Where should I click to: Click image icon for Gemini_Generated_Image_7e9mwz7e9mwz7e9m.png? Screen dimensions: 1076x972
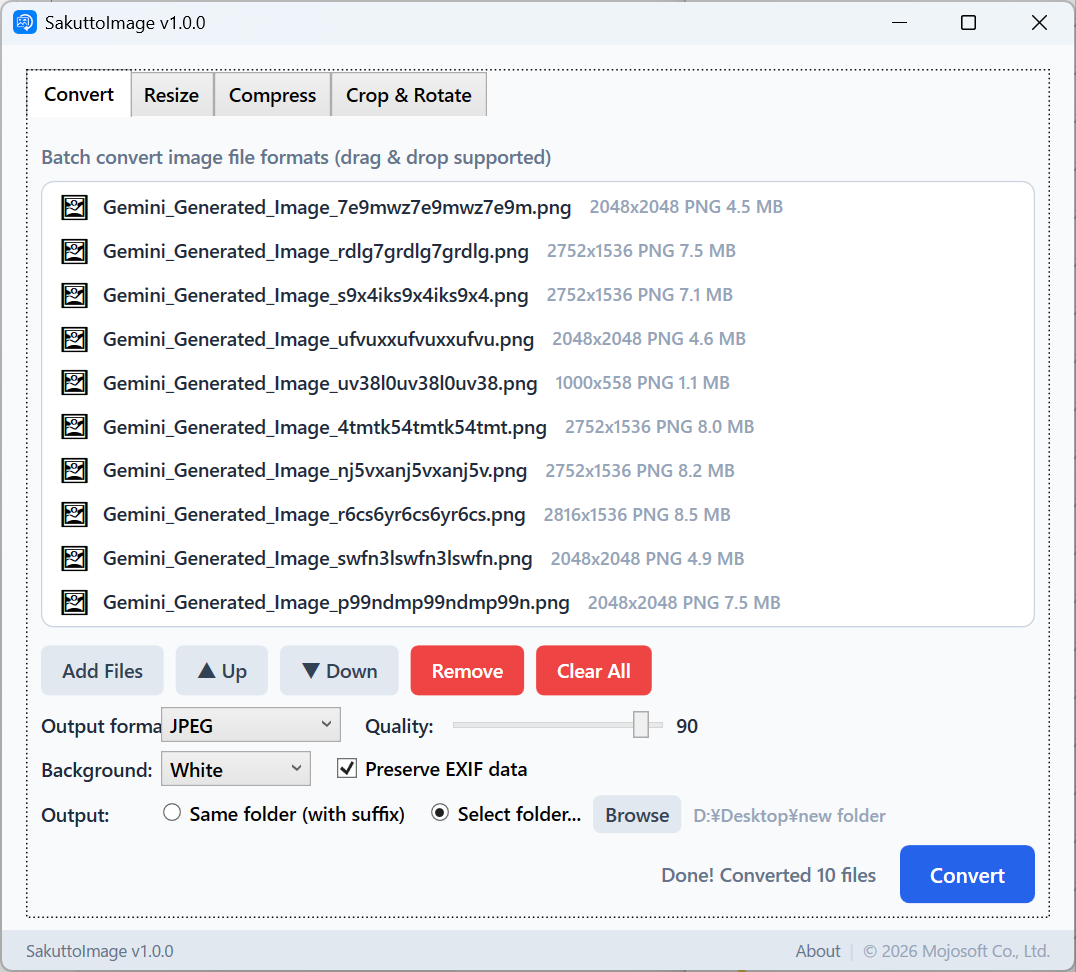pos(74,207)
